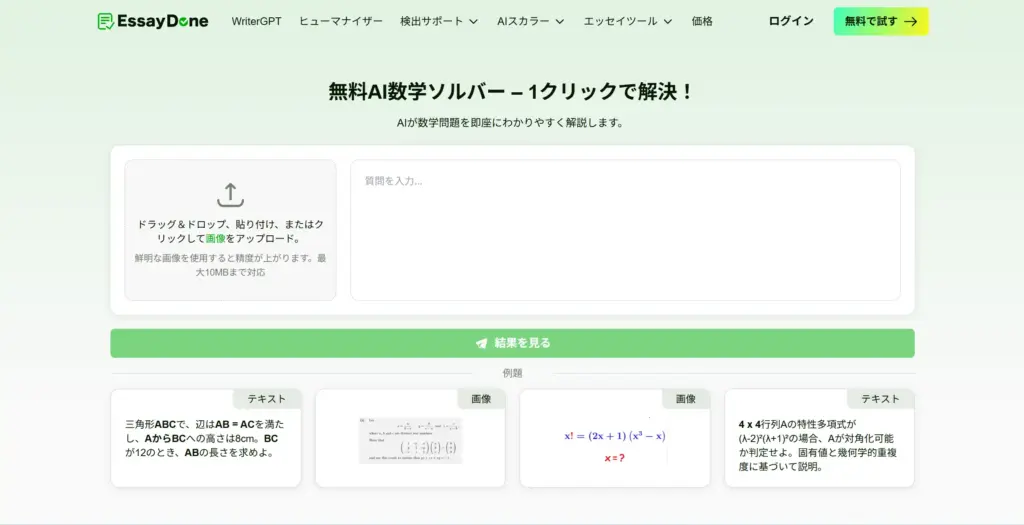Select the matrix image example thumbnail

[x=410, y=440]
